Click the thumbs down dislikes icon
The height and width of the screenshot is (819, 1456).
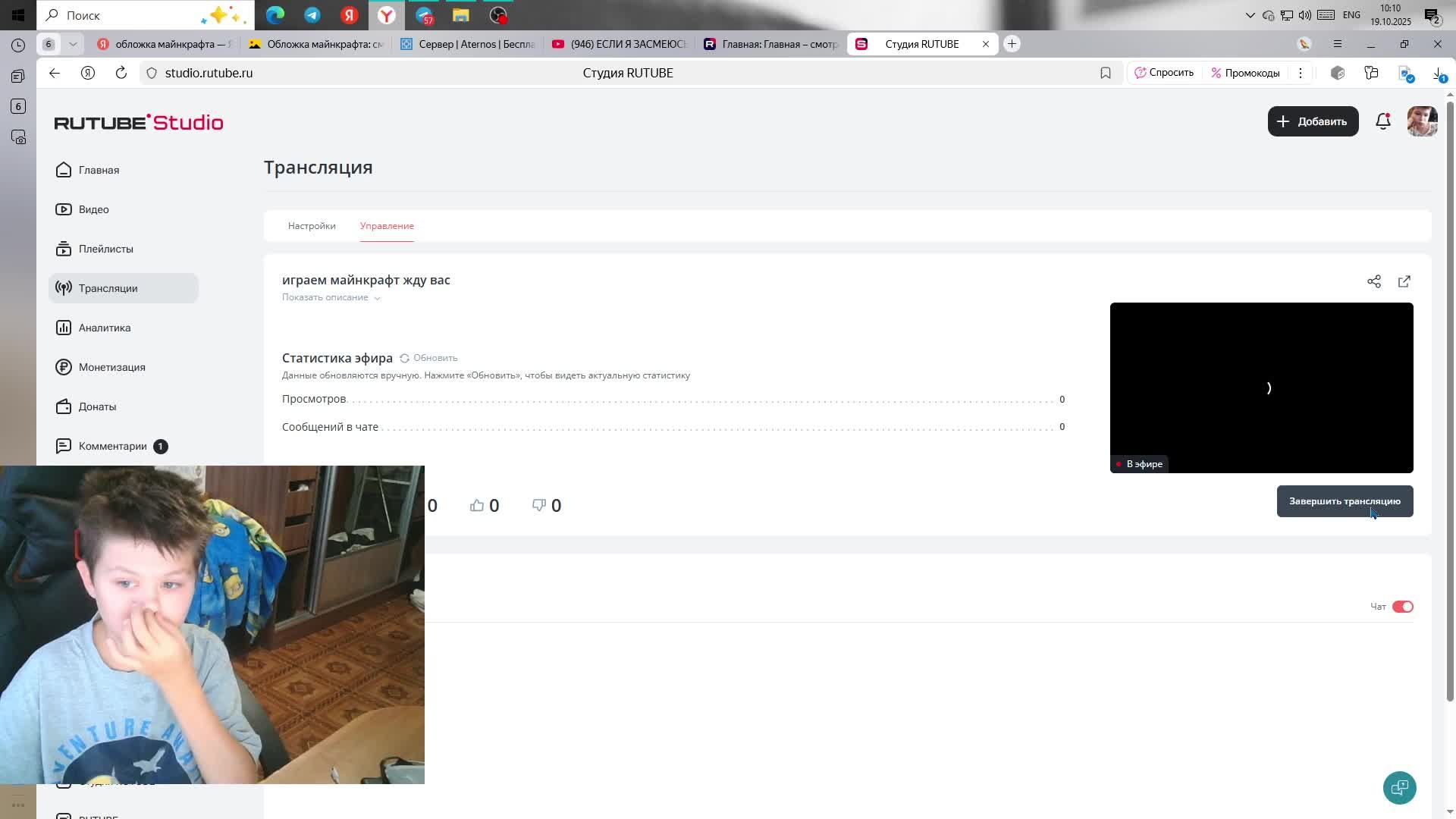click(x=539, y=505)
